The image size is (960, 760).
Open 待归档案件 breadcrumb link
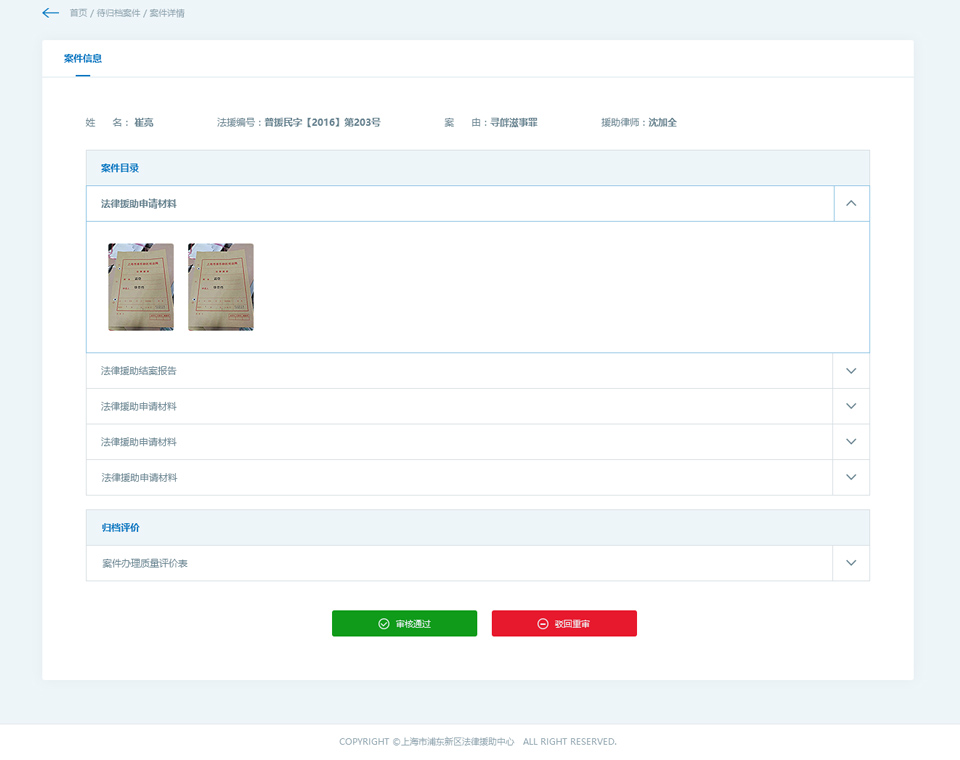(118, 14)
